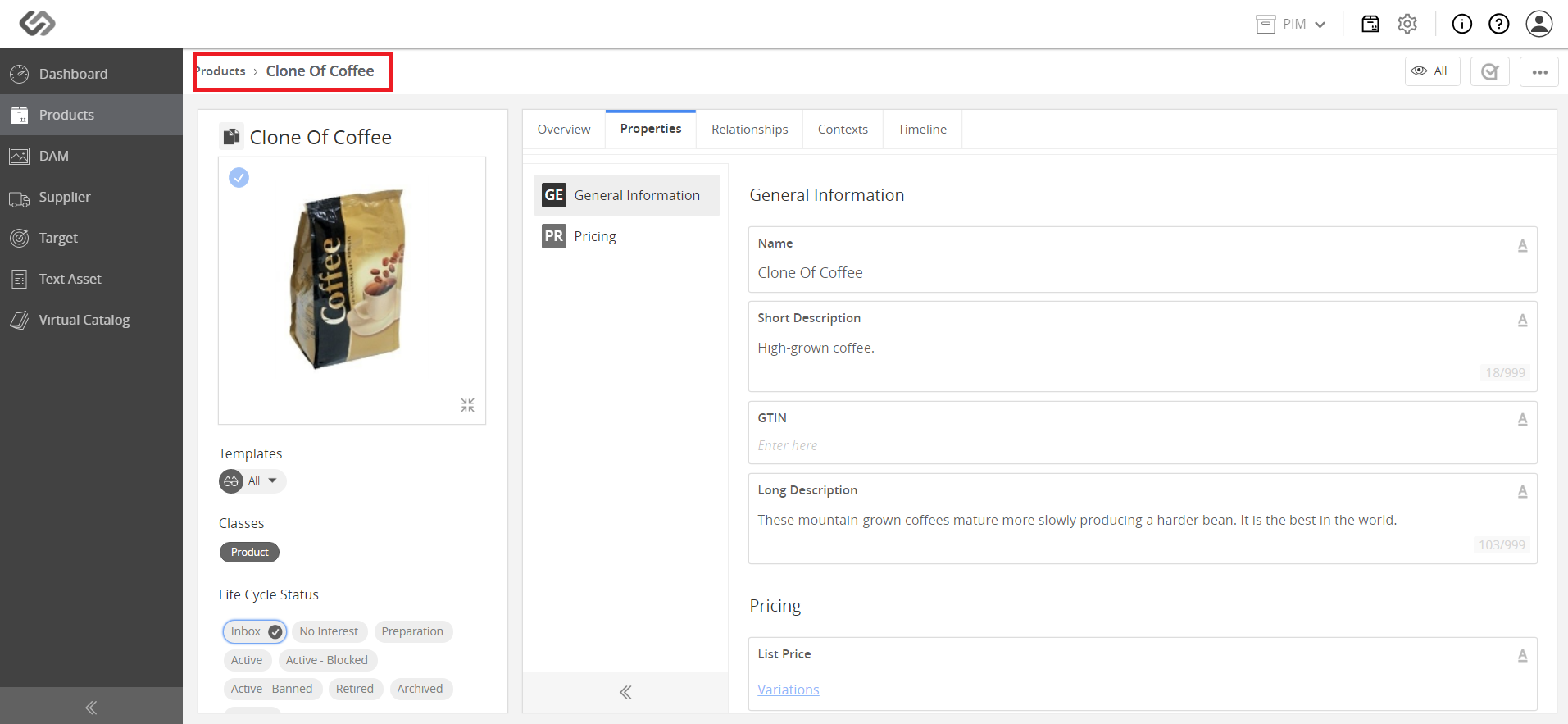Set status to Active - Banned
Viewport: 1568px width, 724px height.
click(x=272, y=689)
